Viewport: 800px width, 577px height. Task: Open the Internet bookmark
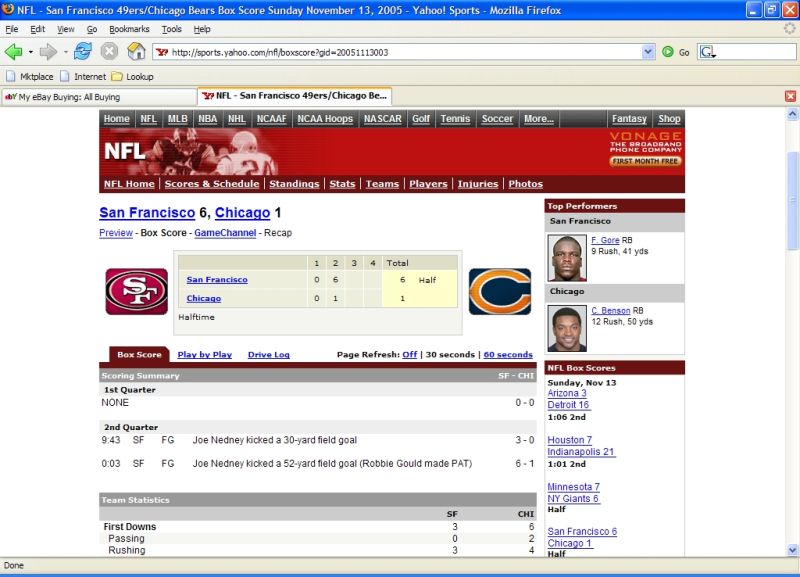point(83,77)
